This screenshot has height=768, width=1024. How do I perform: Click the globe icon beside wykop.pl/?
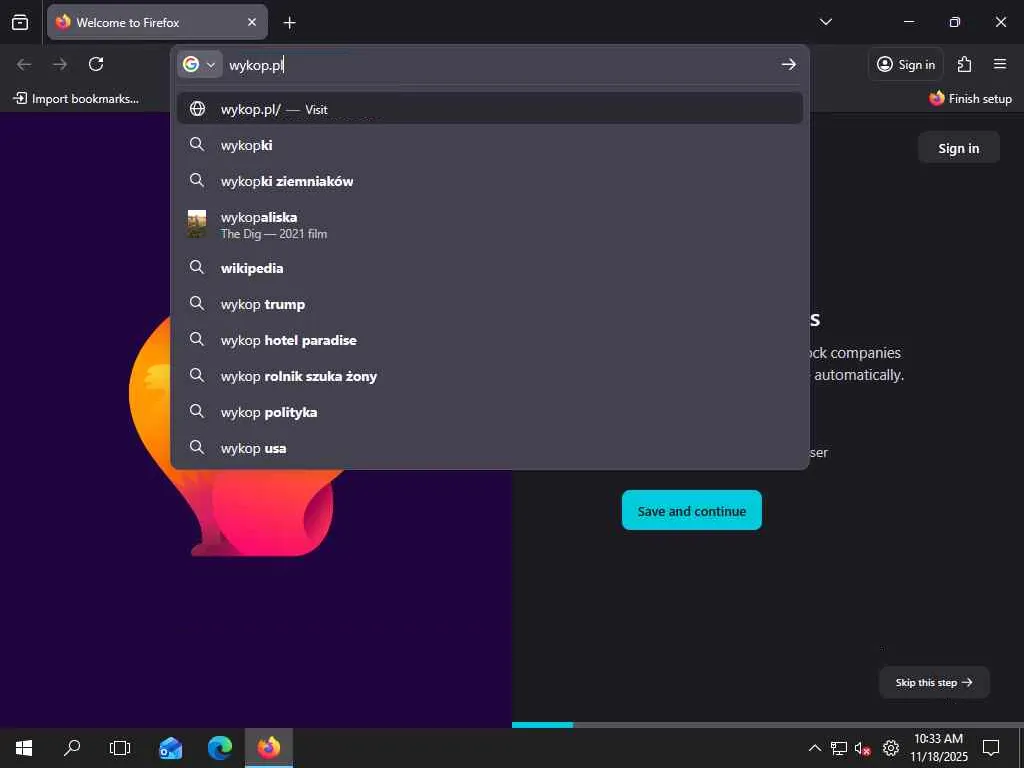197,108
